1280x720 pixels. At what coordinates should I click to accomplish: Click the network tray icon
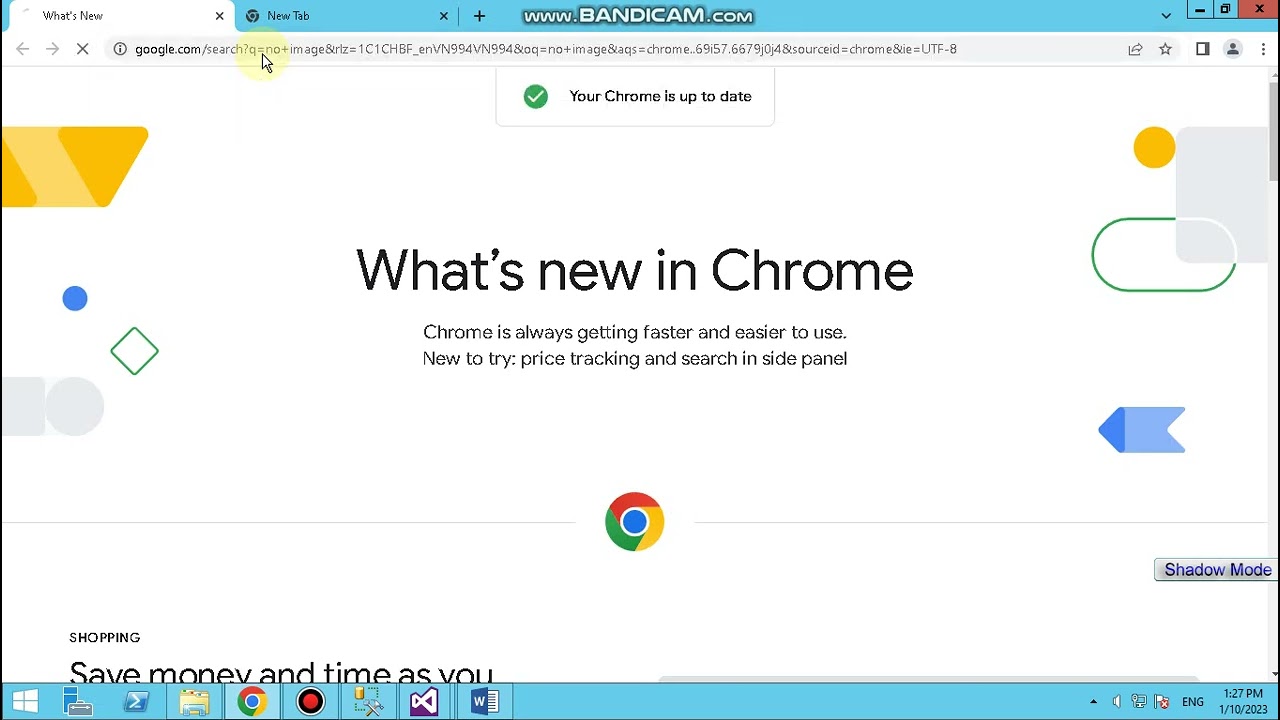pyautogui.click(x=1139, y=702)
